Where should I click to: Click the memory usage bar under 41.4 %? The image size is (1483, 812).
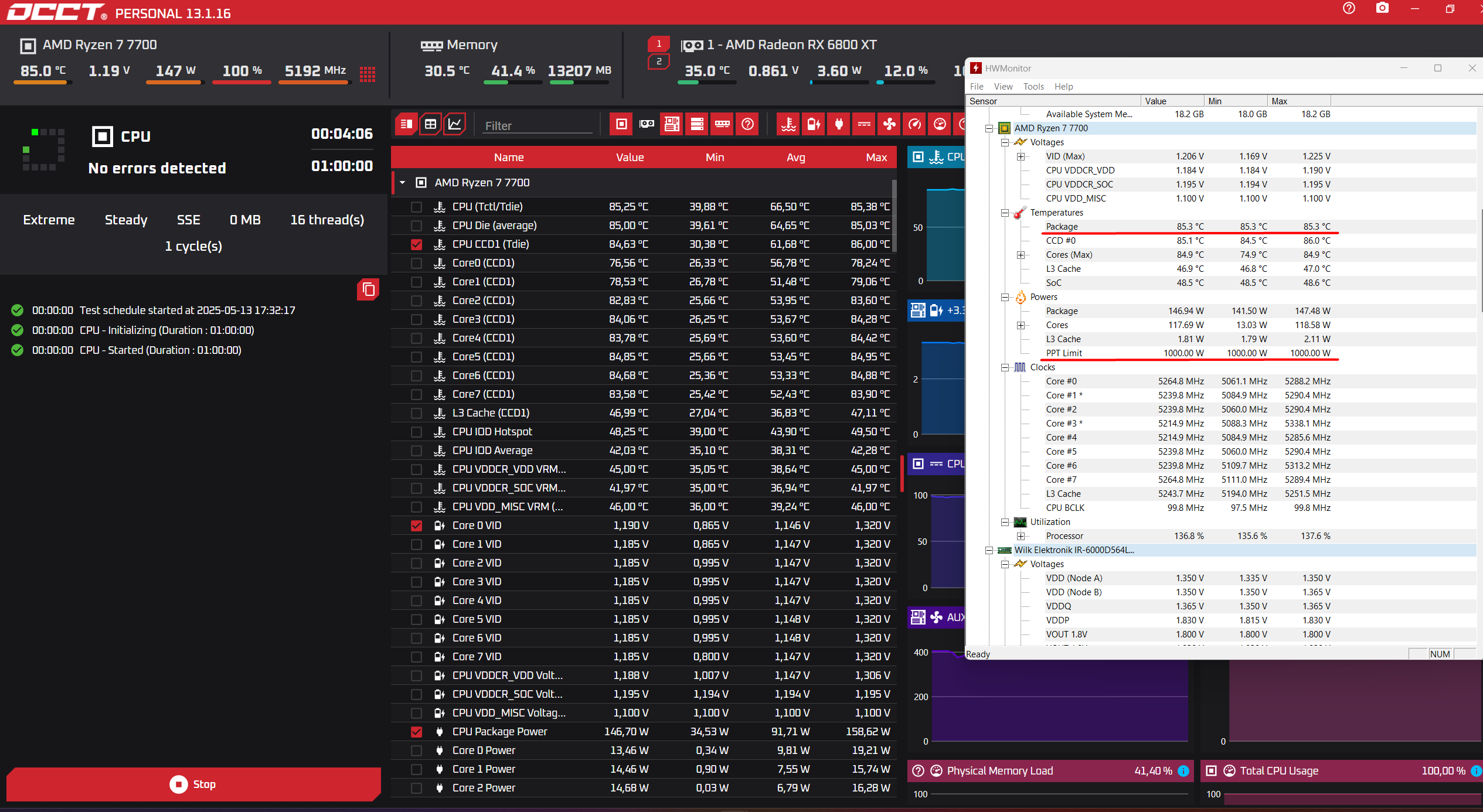coord(513,83)
